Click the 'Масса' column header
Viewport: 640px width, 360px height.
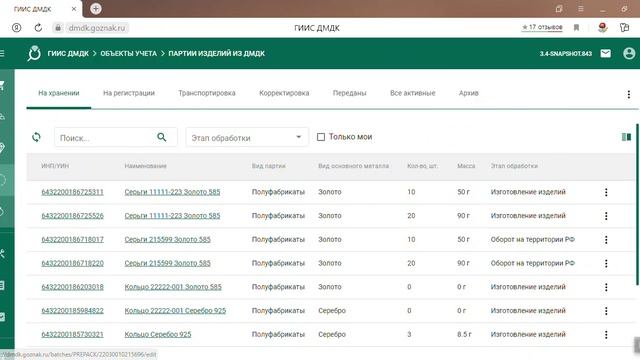[x=466, y=166]
